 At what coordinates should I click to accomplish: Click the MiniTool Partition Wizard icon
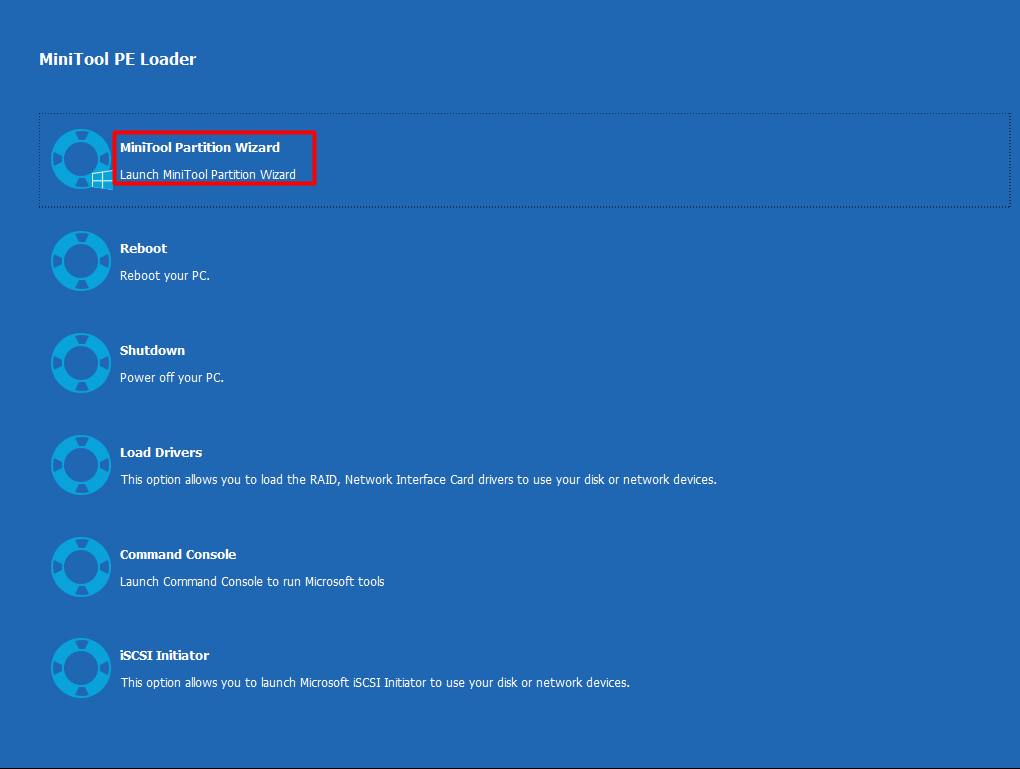(x=80, y=159)
